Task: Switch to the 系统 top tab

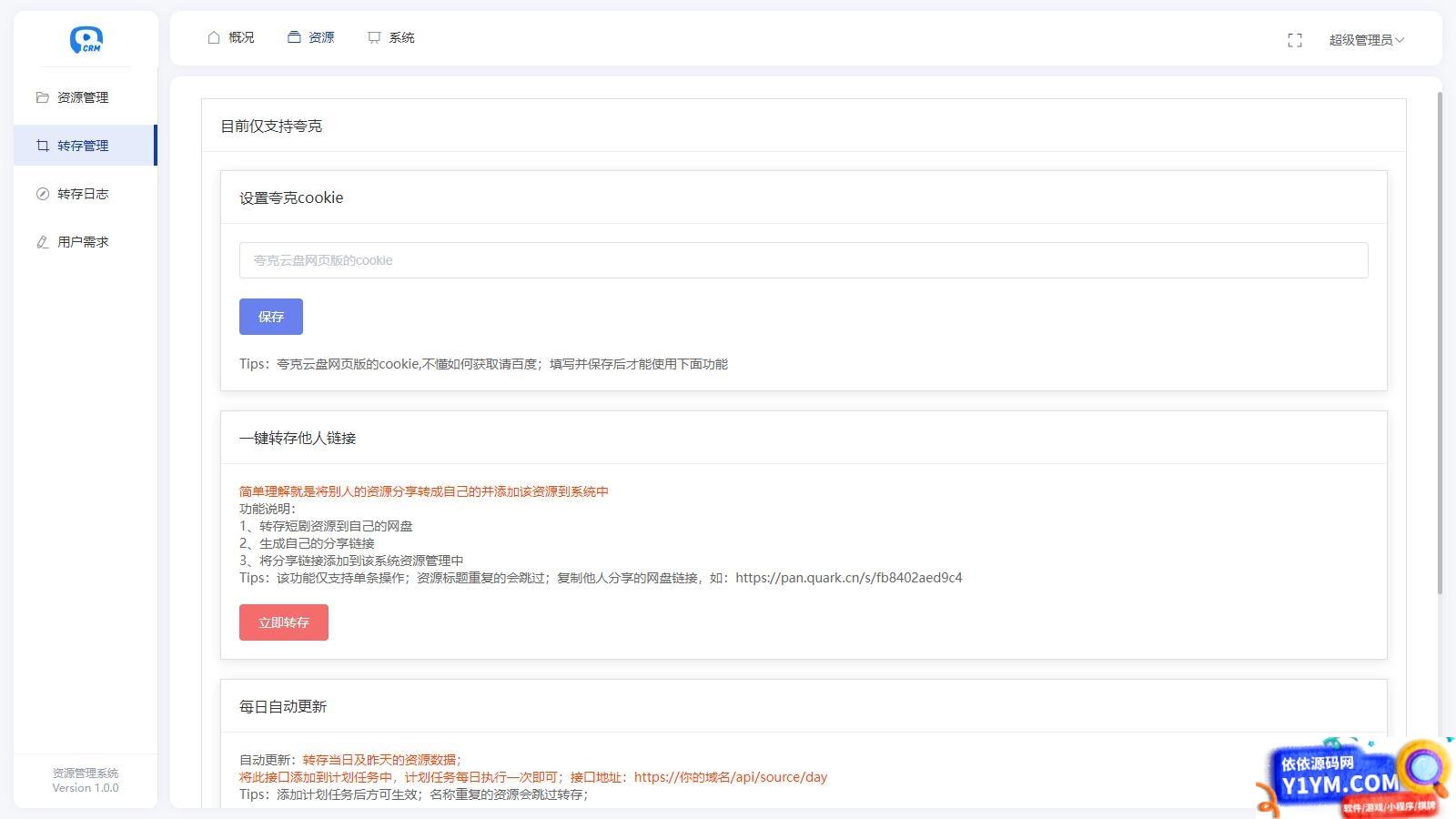Action: pos(391,37)
